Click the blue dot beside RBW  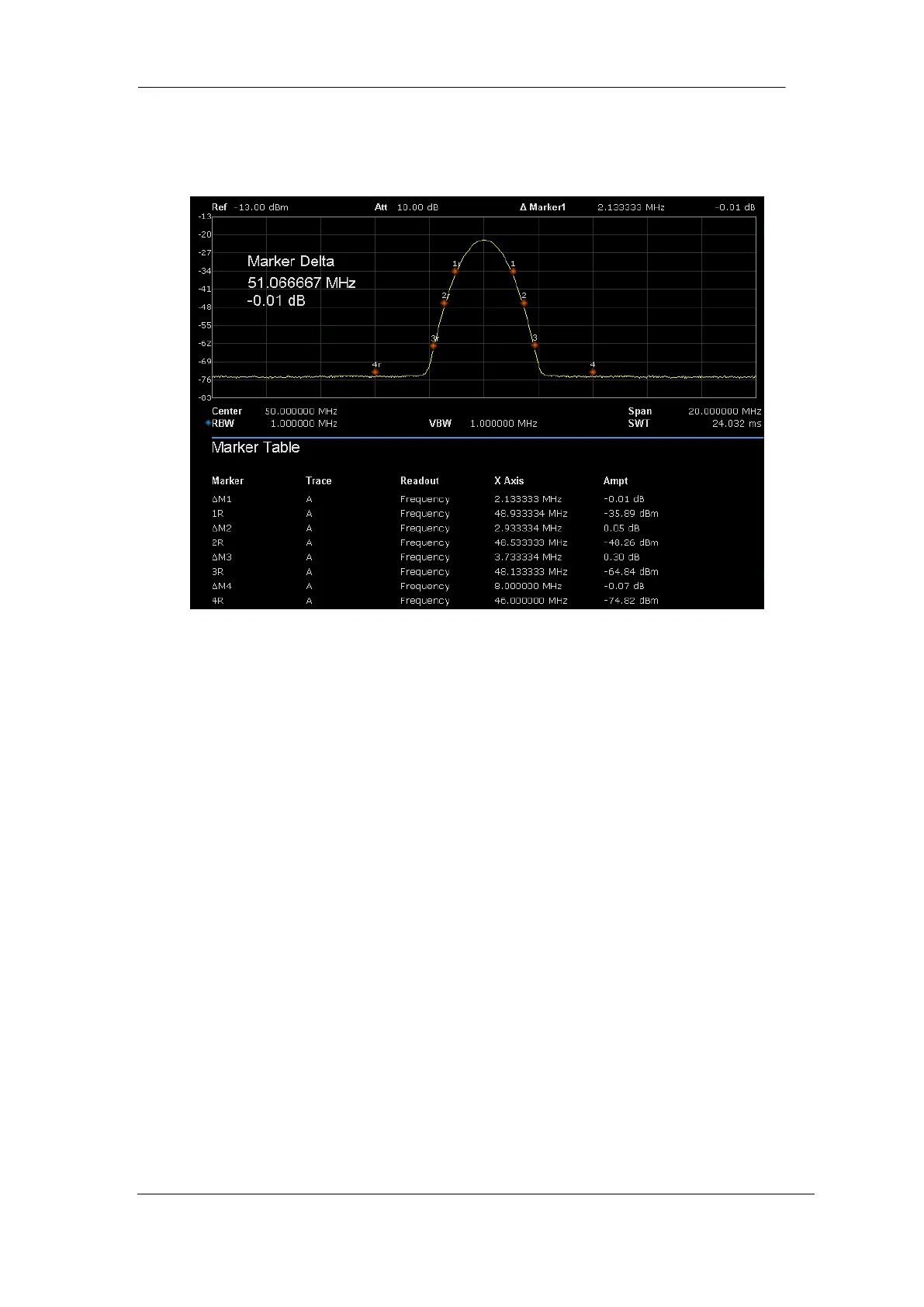coord(207,423)
